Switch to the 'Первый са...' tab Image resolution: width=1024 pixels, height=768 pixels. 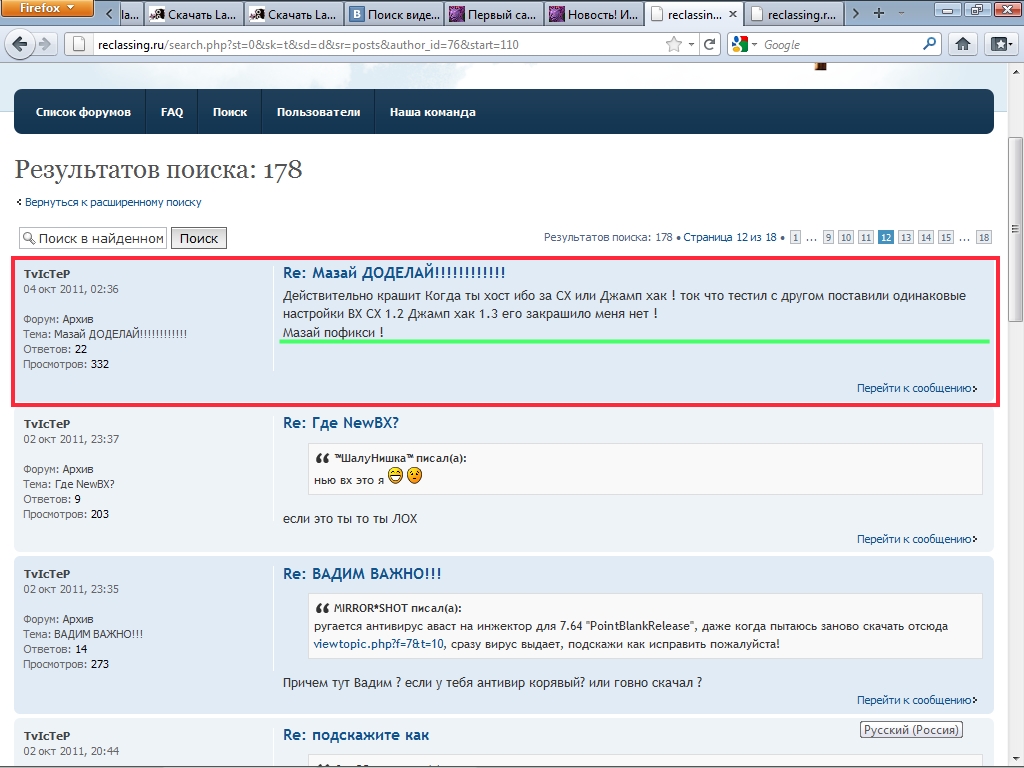[493, 15]
